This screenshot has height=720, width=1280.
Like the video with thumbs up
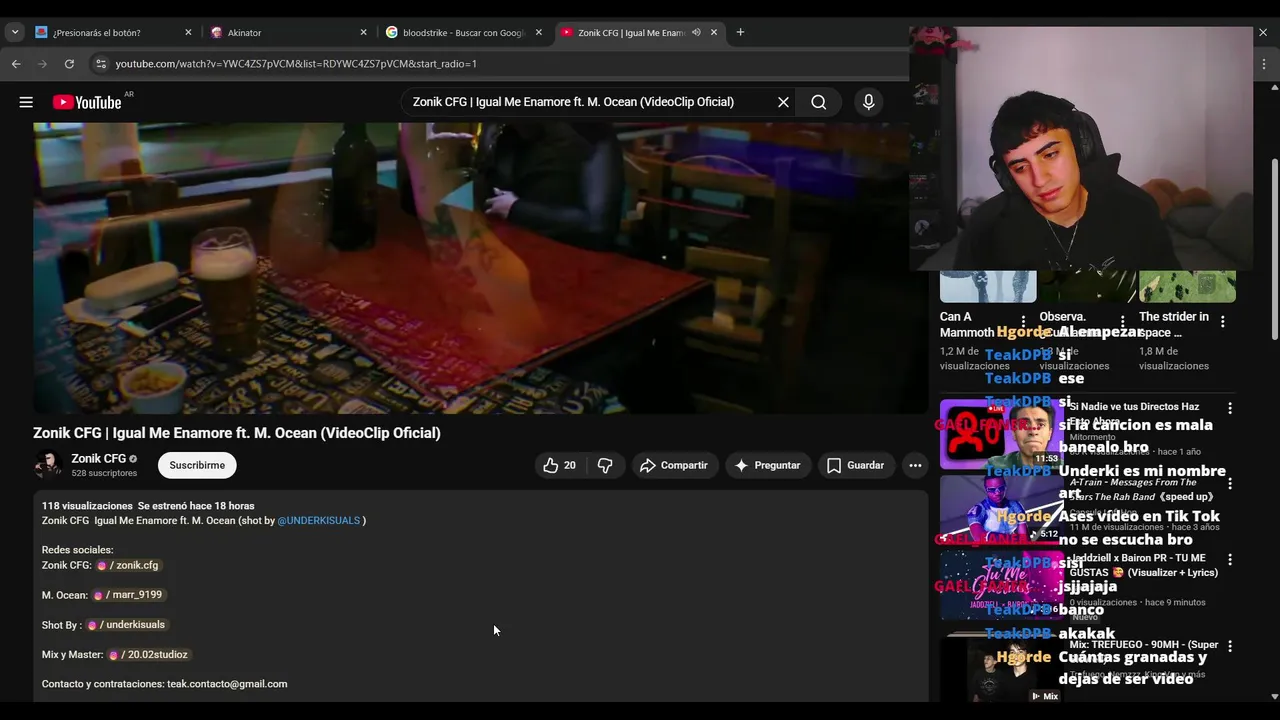pyautogui.click(x=560, y=465)
